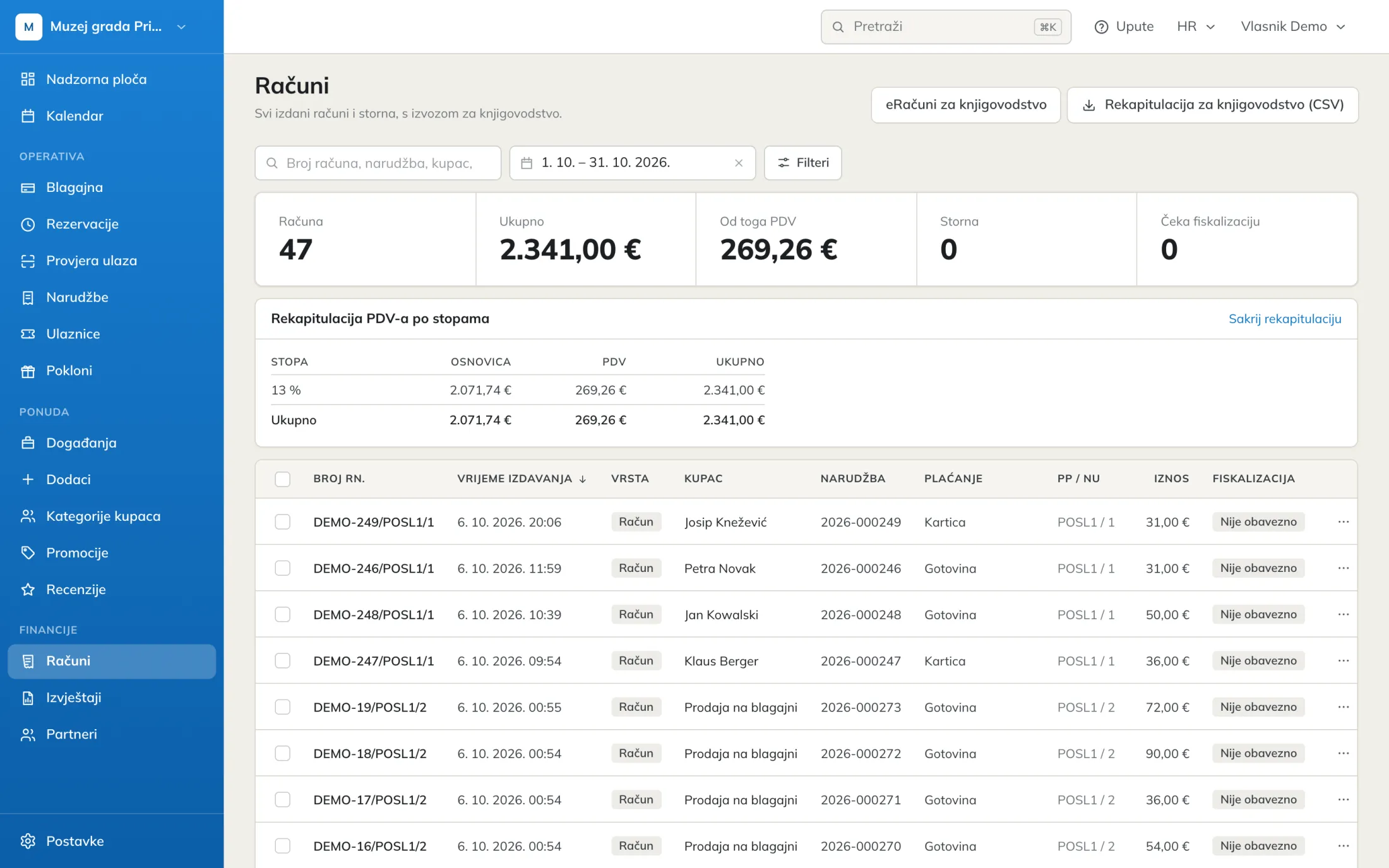Check the DEMO-248/POSL1/1 row checkbox
Screen dimensions: 1389x868
[282, 614]
